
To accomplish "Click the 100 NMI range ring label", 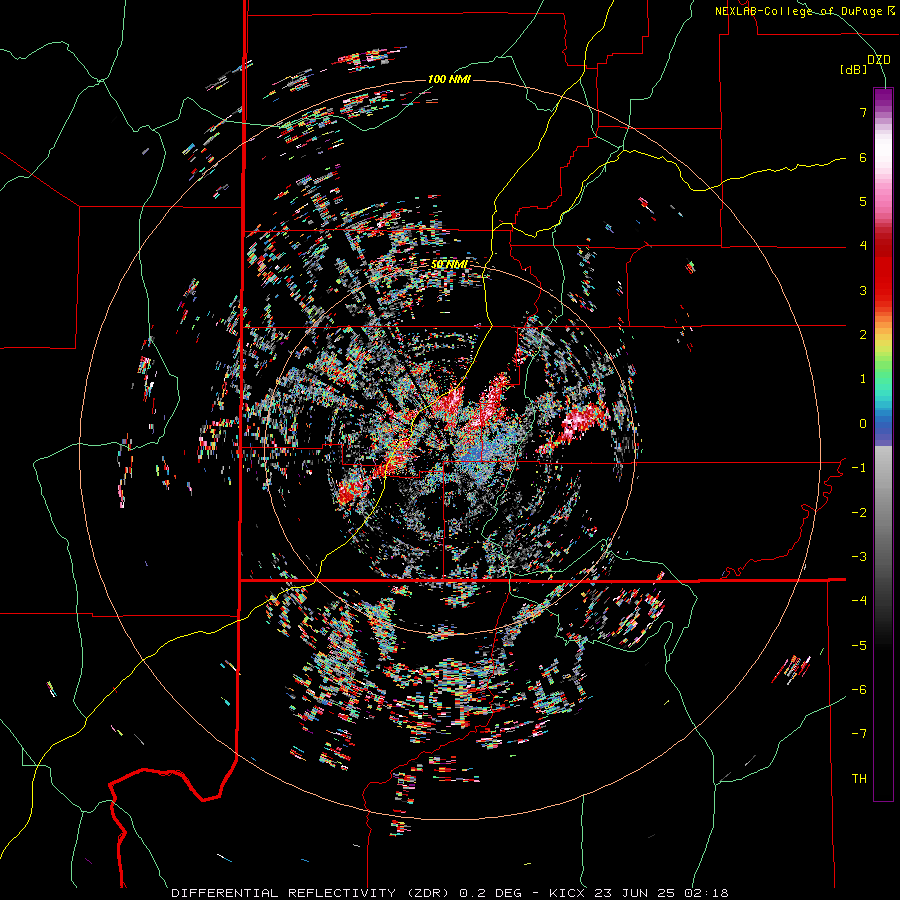I will point(449,79).
